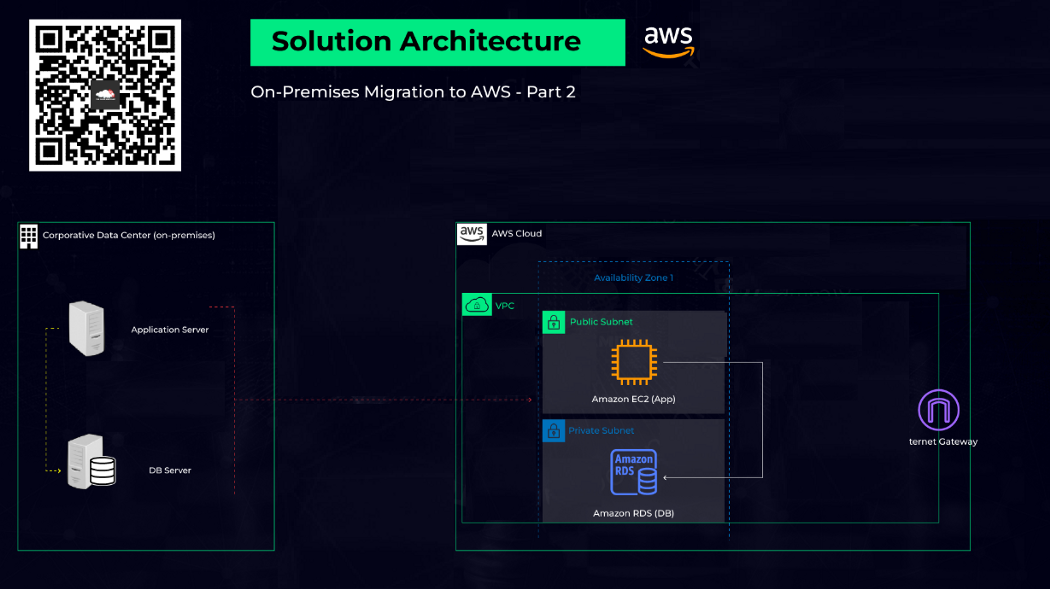Toggle the Private Subnet lock icon
Viewport: 1050px width, 589px height.
point(553,431)
